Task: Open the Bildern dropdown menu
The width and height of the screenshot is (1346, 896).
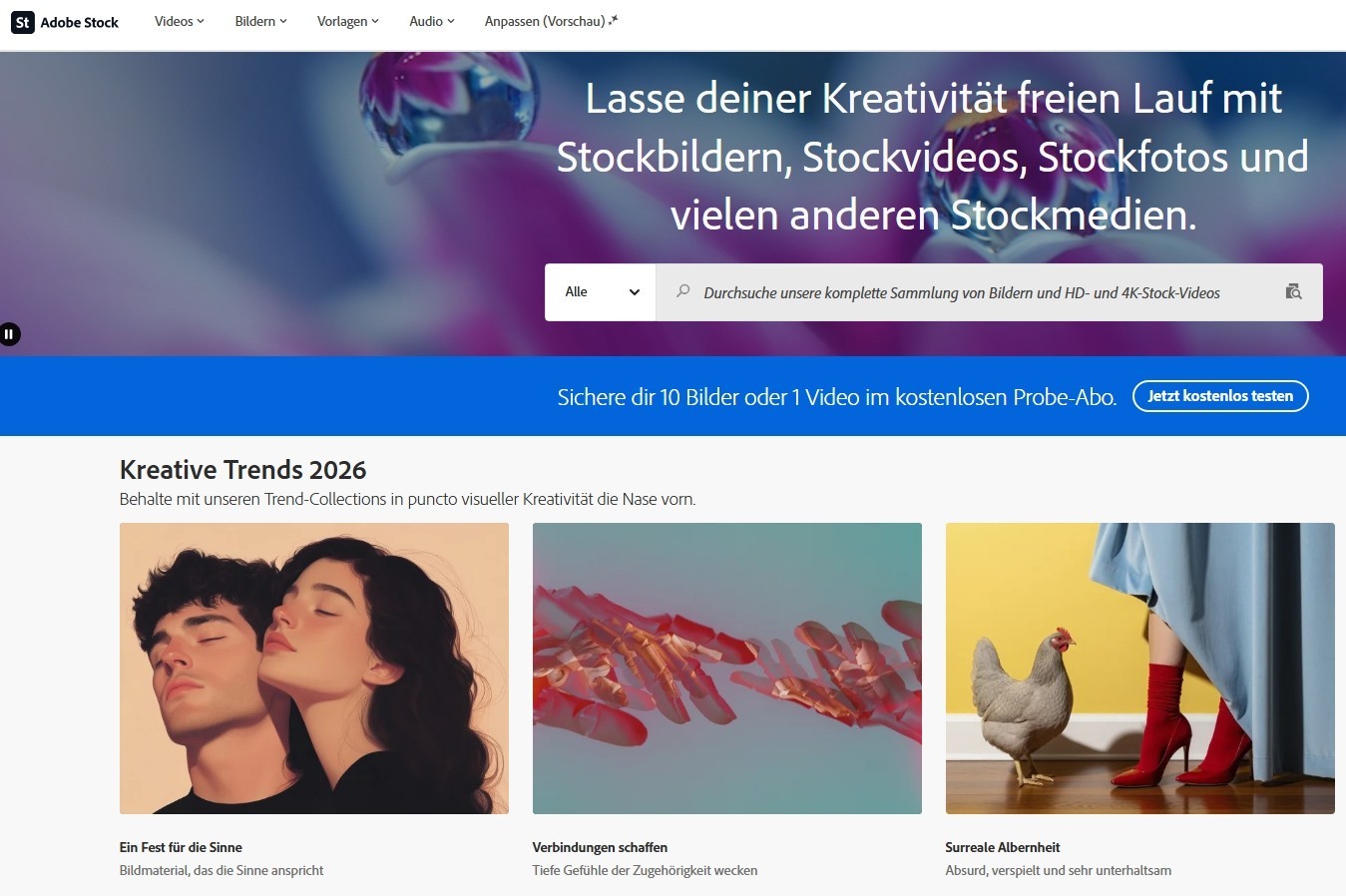Action: pos(260,21)
